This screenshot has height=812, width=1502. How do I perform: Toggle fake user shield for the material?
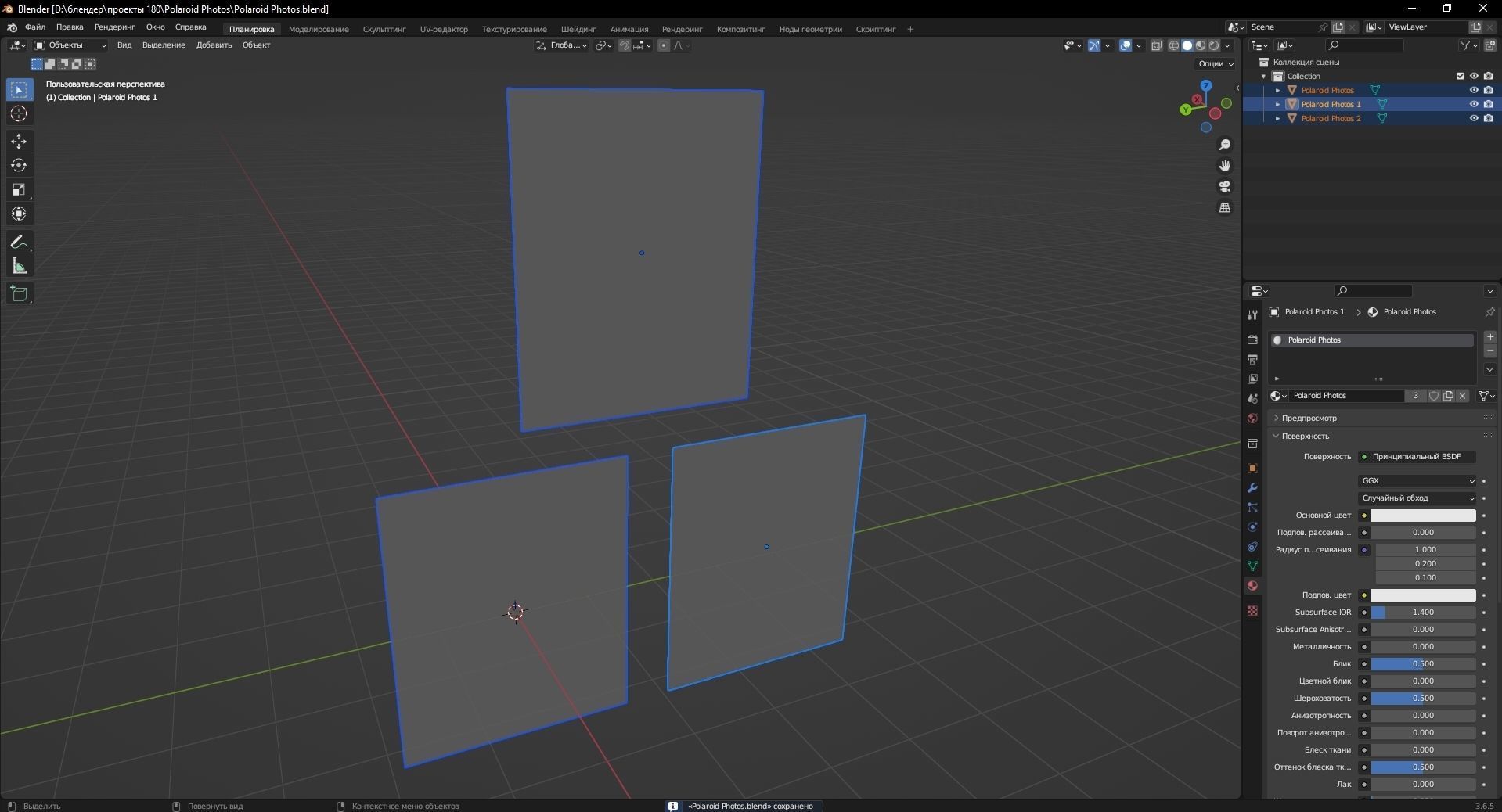(x=1434, y=396)
